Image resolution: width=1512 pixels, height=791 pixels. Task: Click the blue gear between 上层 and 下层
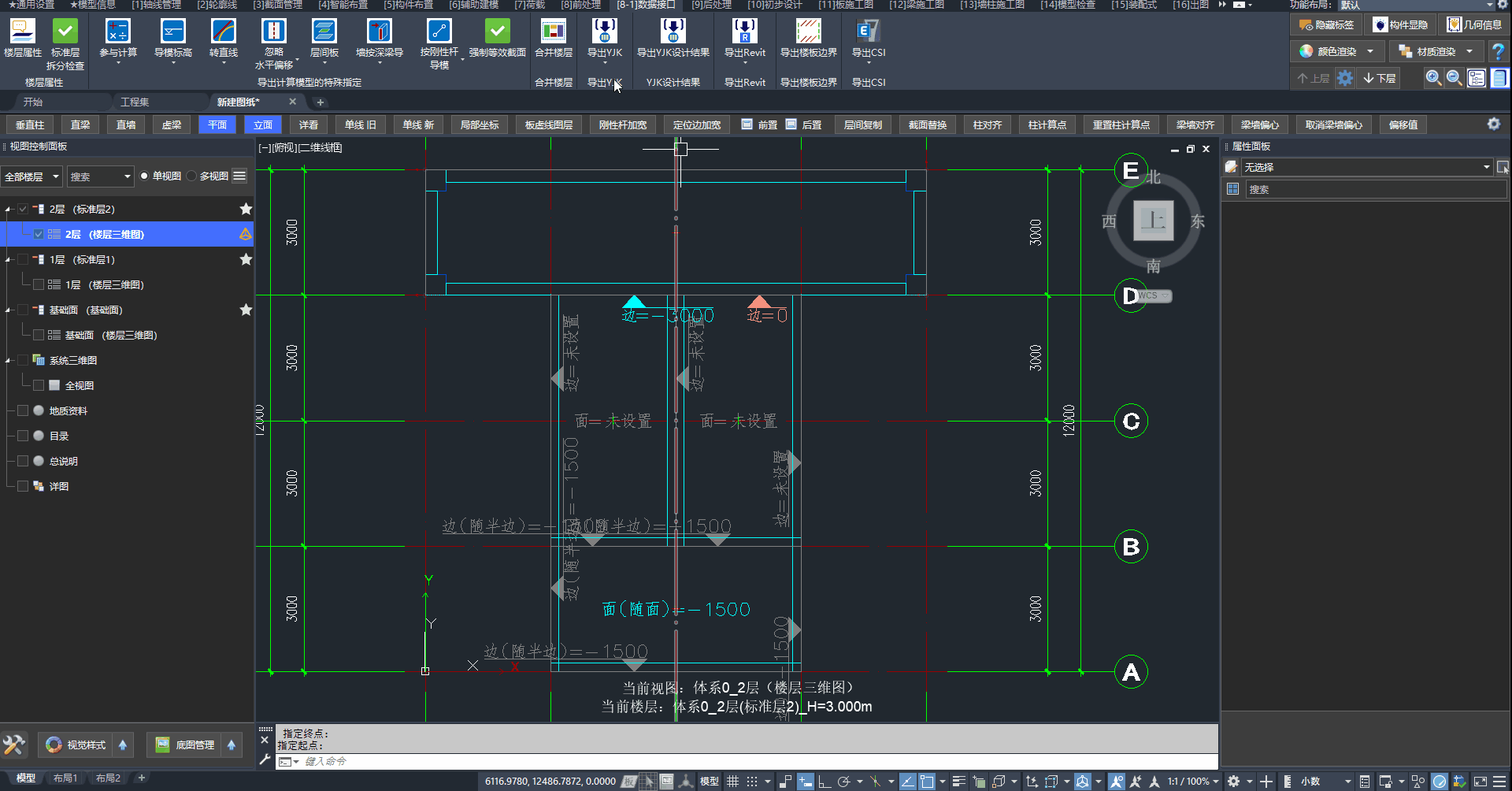pyautogui.click(x=1345, y=78)
